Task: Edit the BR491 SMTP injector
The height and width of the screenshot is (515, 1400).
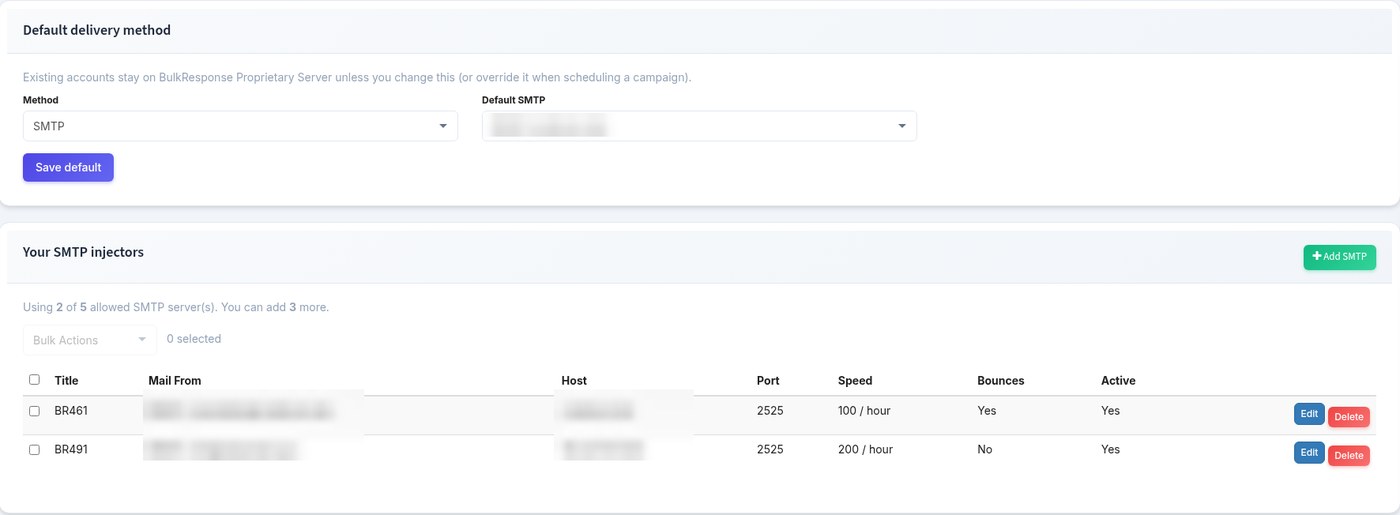Action: 1309,453
